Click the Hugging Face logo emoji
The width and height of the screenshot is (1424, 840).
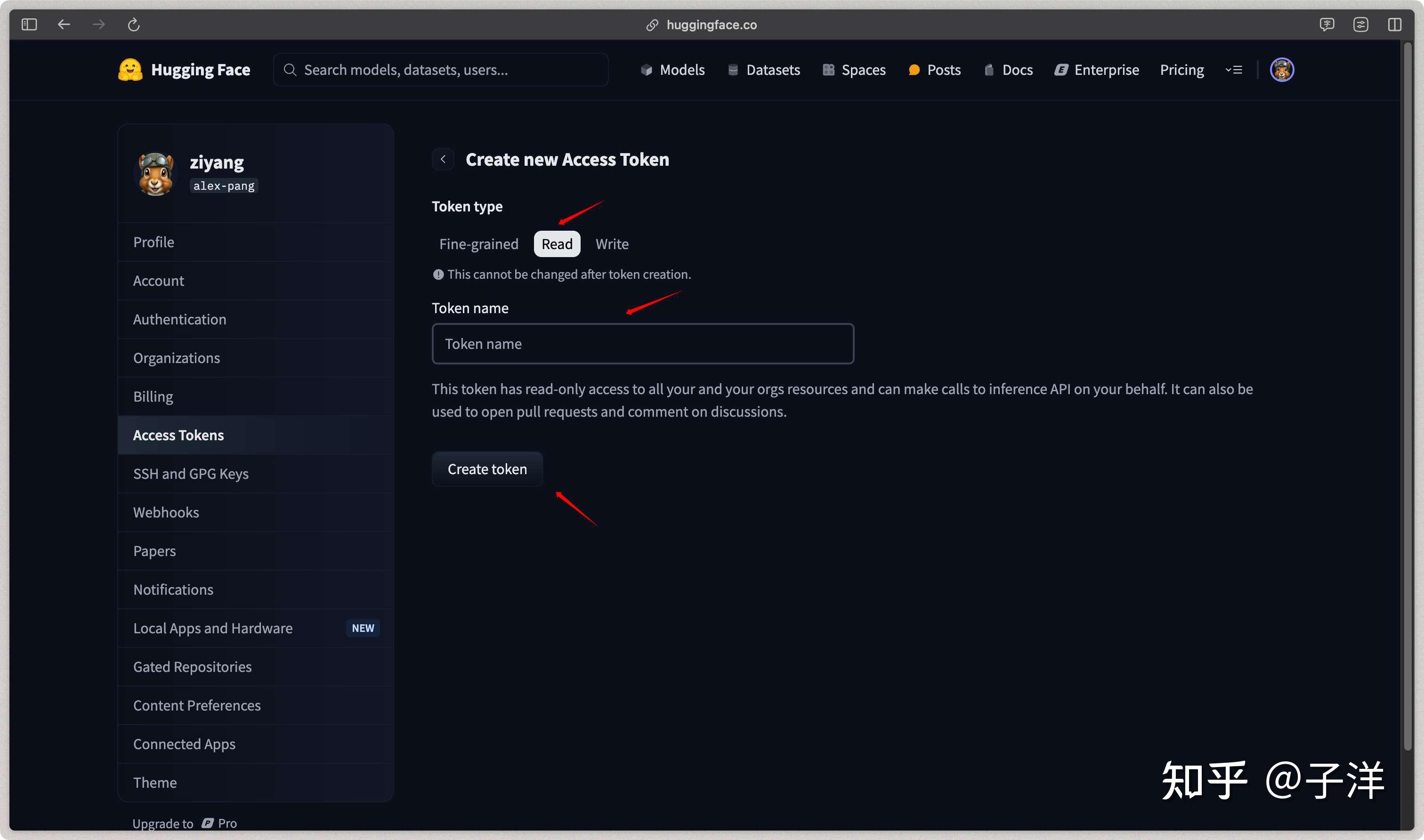pos(130,70)
